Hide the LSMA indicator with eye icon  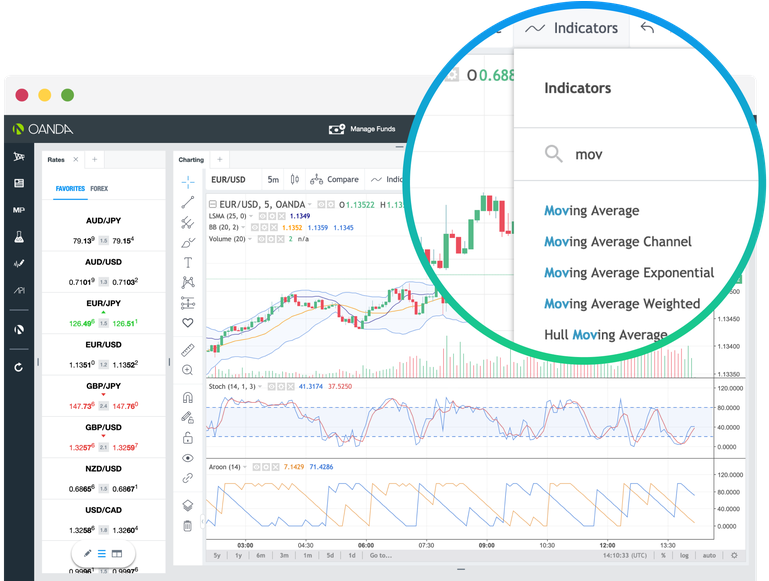[x=263, y=216]
